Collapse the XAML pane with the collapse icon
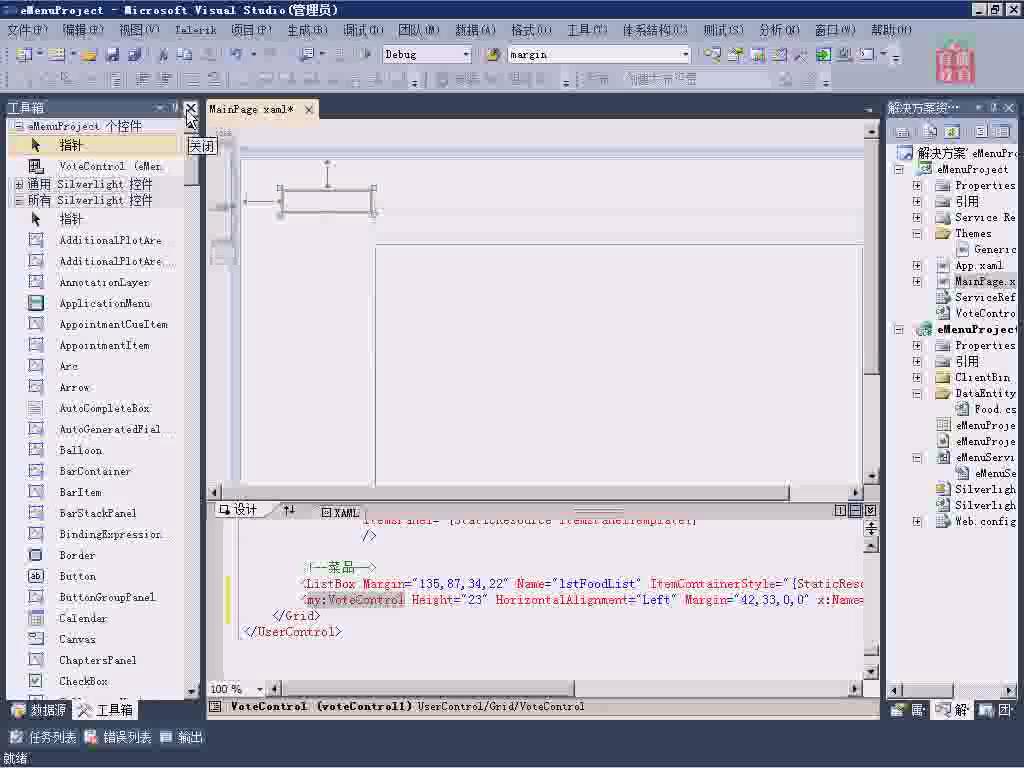The width and height of the screenshot is (1024, 768). coord(870,511)
